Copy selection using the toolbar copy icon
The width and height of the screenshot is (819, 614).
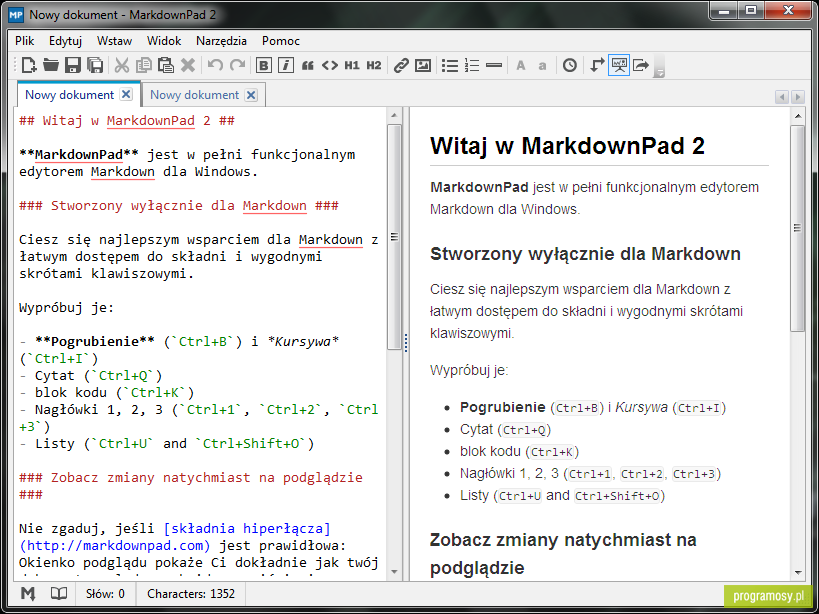[144, 65]
